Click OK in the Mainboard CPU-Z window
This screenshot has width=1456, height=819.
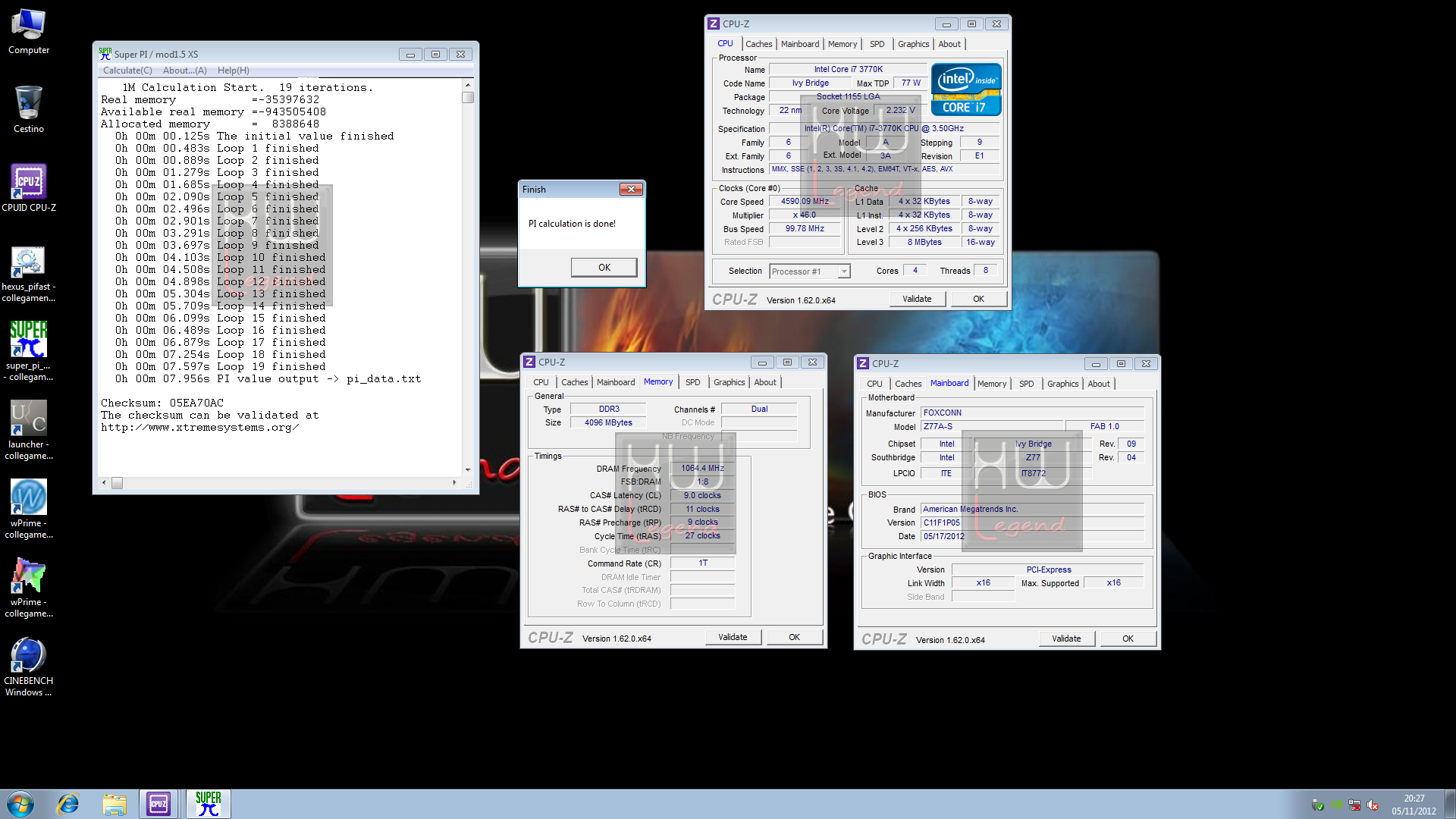[x=1128, y=639]
